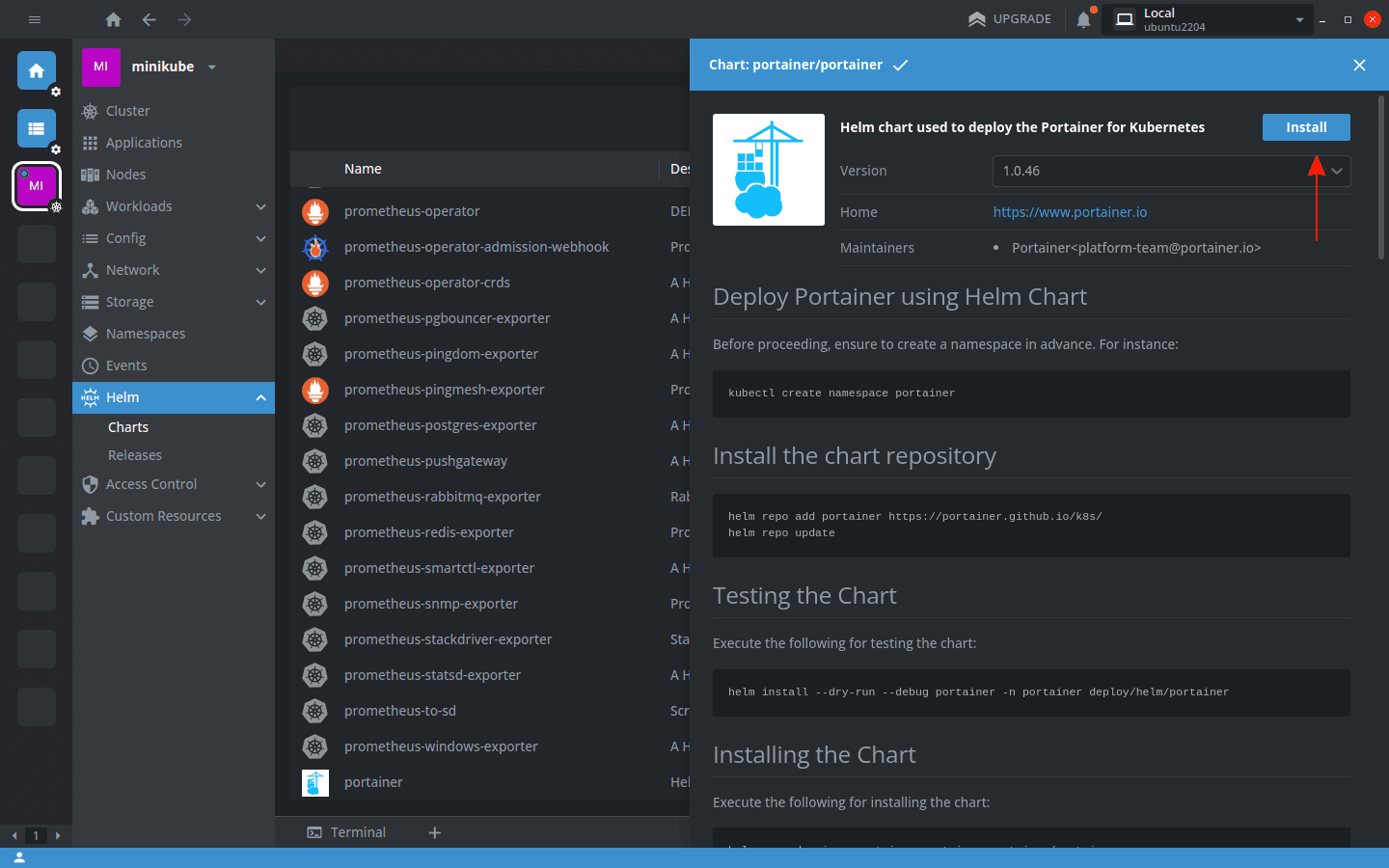The image size is (1389, 868).
Task: Click the prometheus-operator chart icon
Action: pos(315,211)
